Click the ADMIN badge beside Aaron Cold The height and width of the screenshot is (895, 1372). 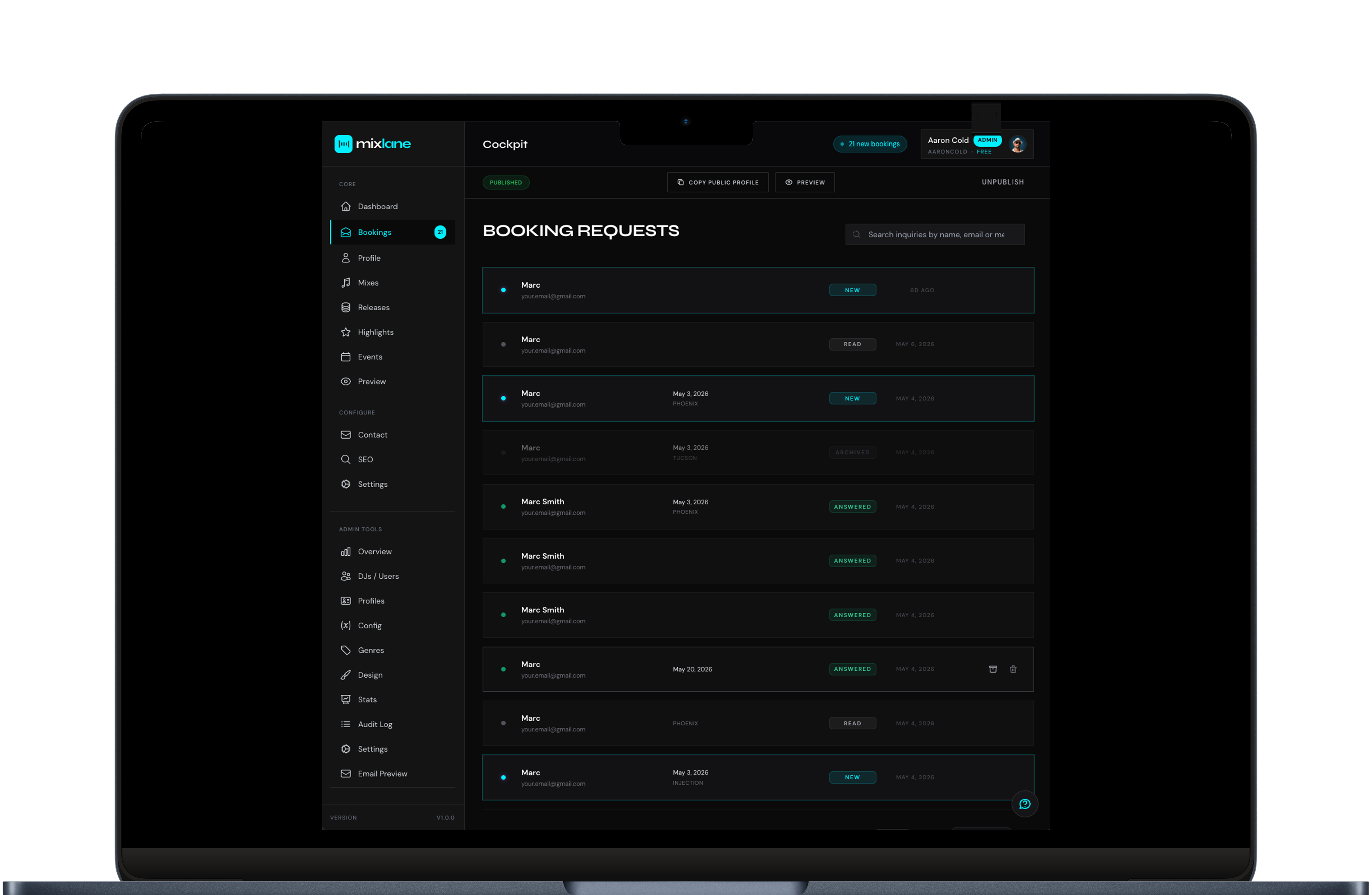987,140
